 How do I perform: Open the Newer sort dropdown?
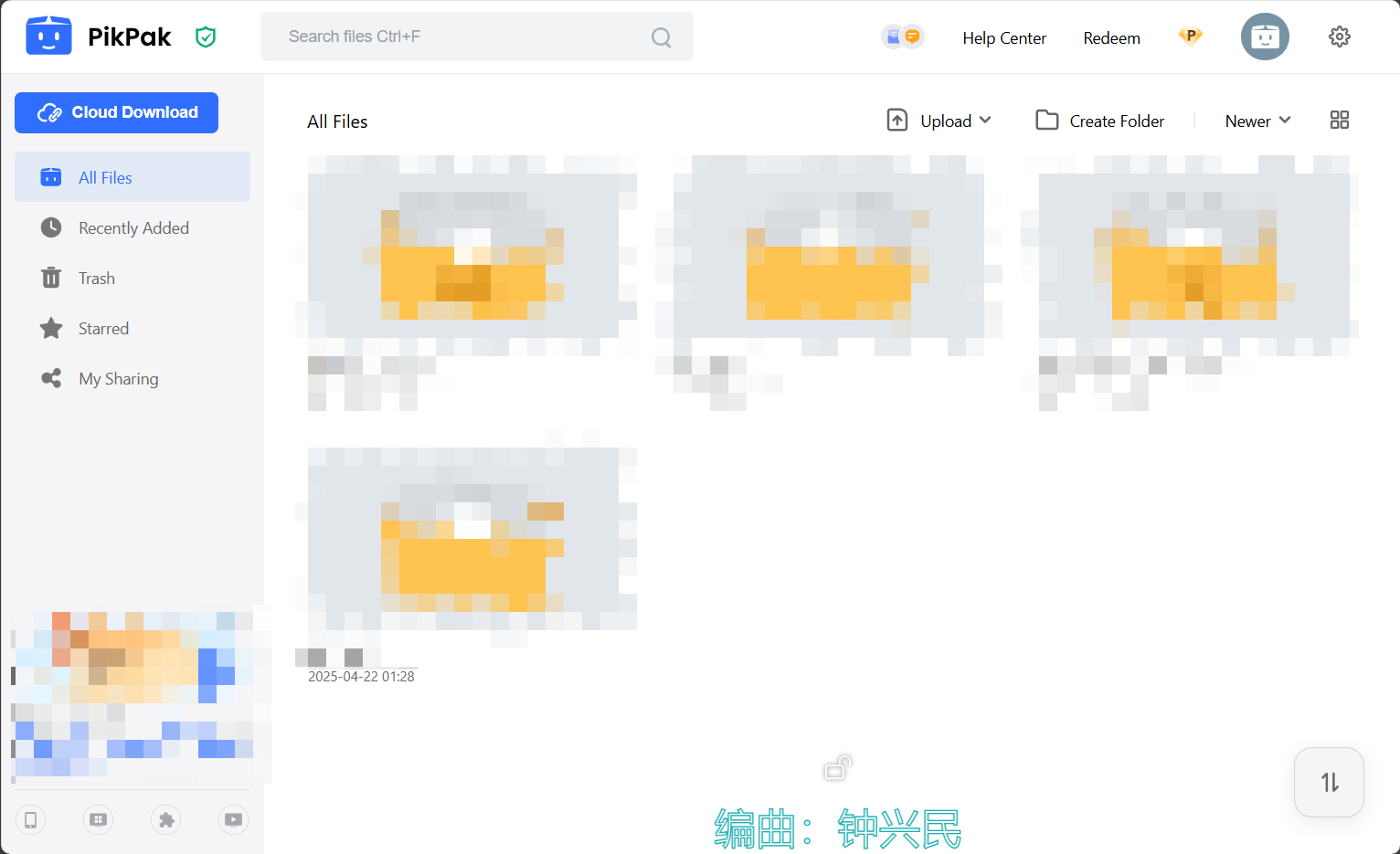1257,121
